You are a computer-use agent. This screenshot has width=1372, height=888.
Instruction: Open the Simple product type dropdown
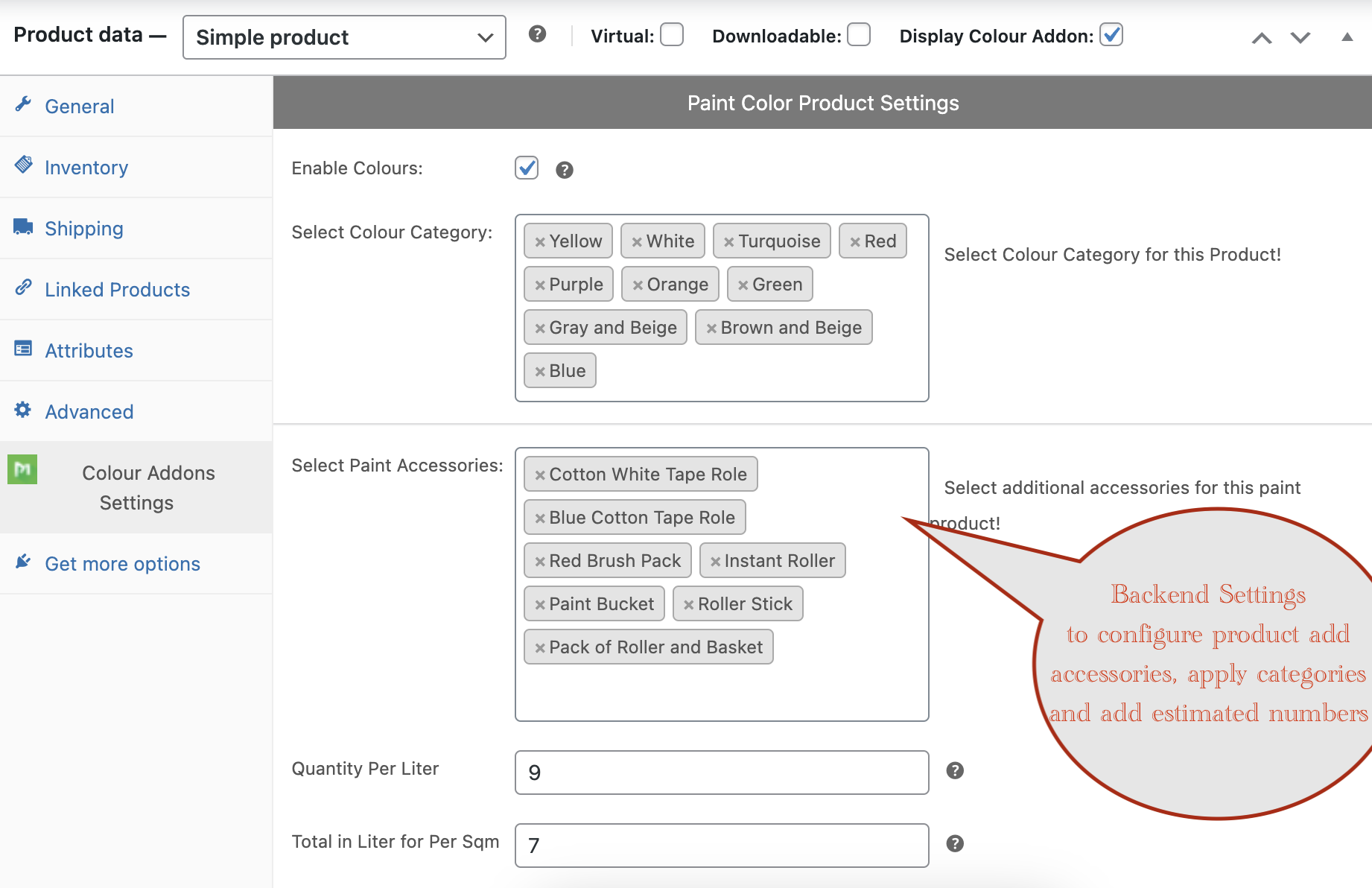(344, 37)
